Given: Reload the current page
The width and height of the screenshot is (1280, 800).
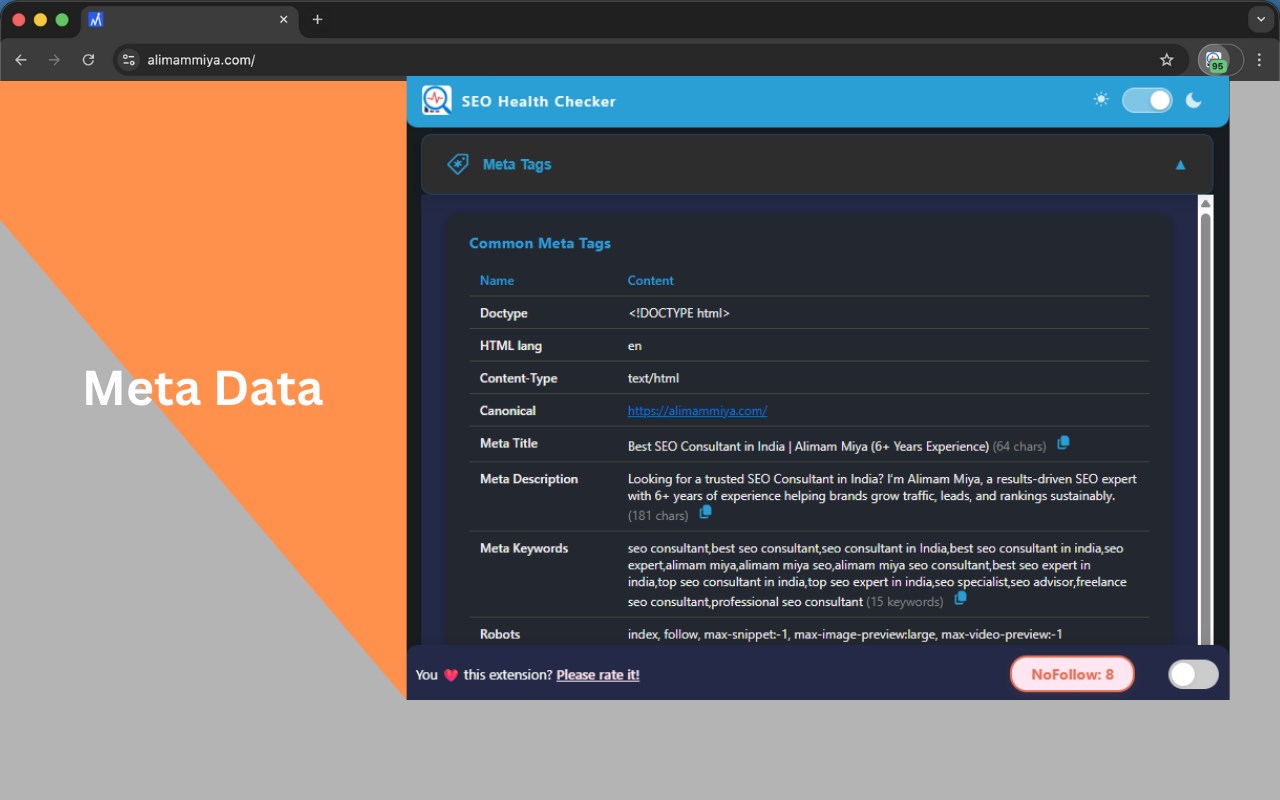Looking at the screenshot, I should [88, 60].
